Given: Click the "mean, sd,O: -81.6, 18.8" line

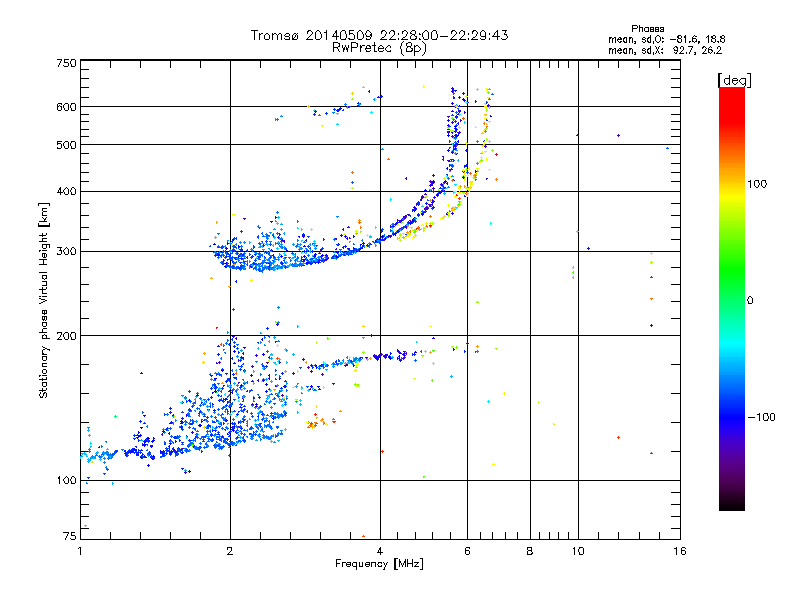Looking at the screenshot, I should (666, 39).
